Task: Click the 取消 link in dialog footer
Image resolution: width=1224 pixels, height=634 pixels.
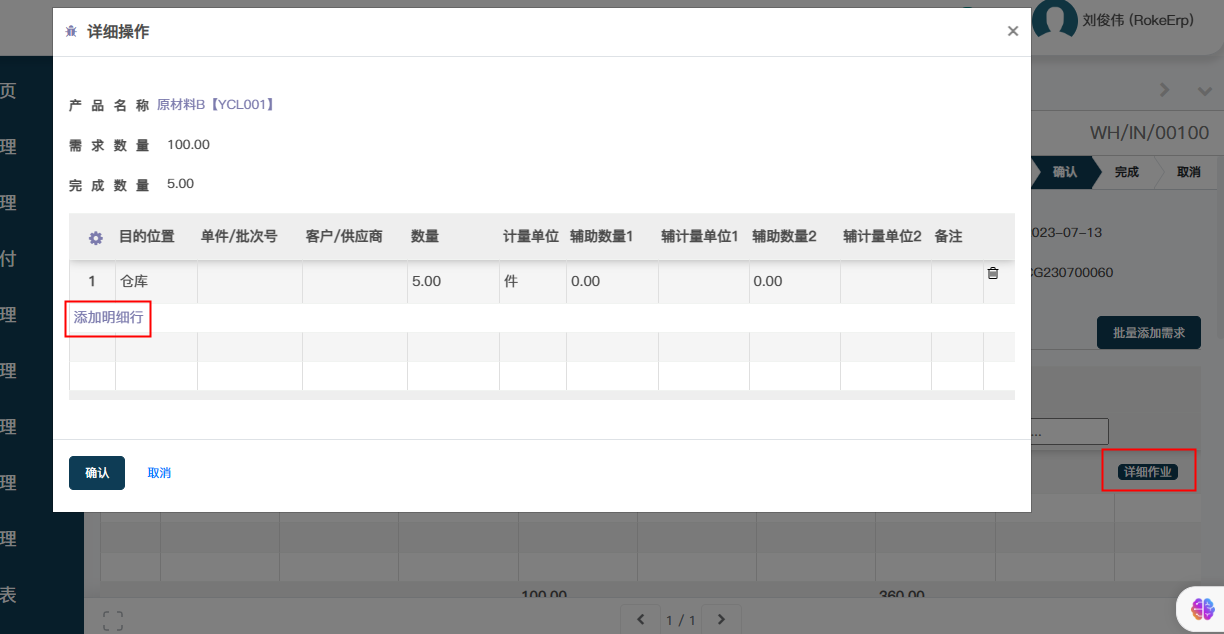Action: click(x=159, y=473)
